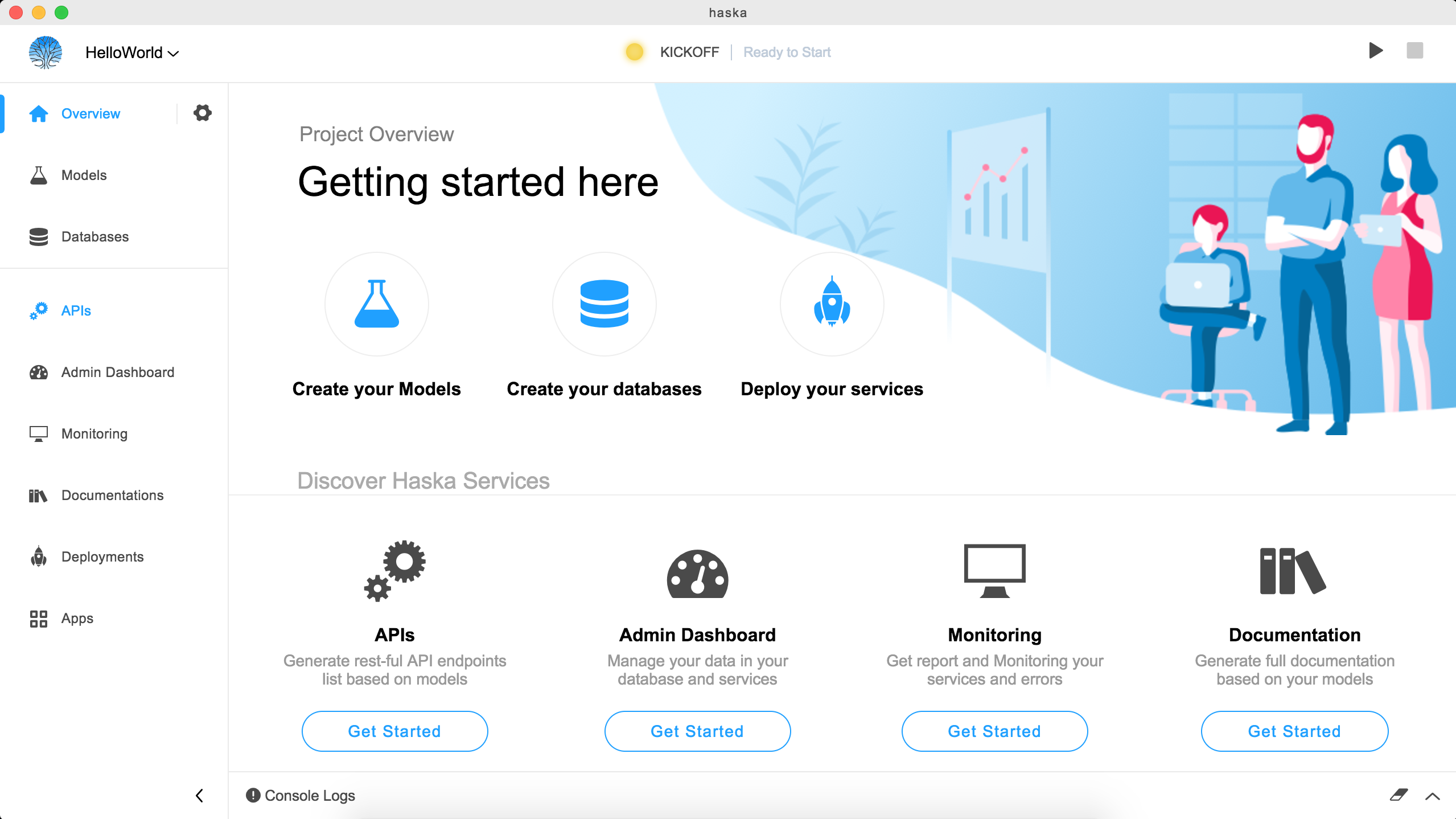Click Get Started under Documentation
Viewport: 1456px width, 819px height.
1294,731
